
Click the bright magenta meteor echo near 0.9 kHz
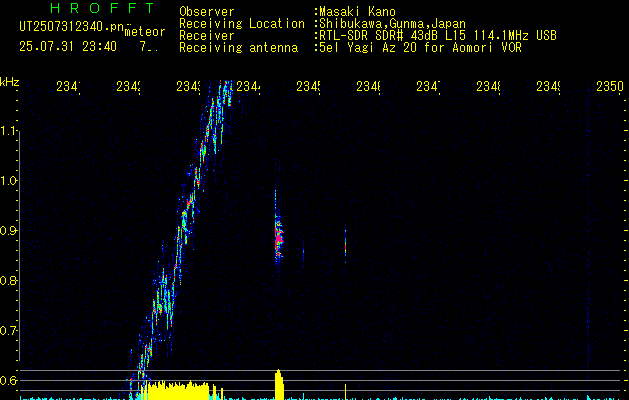pyautogui.click(x=278, y=237)
